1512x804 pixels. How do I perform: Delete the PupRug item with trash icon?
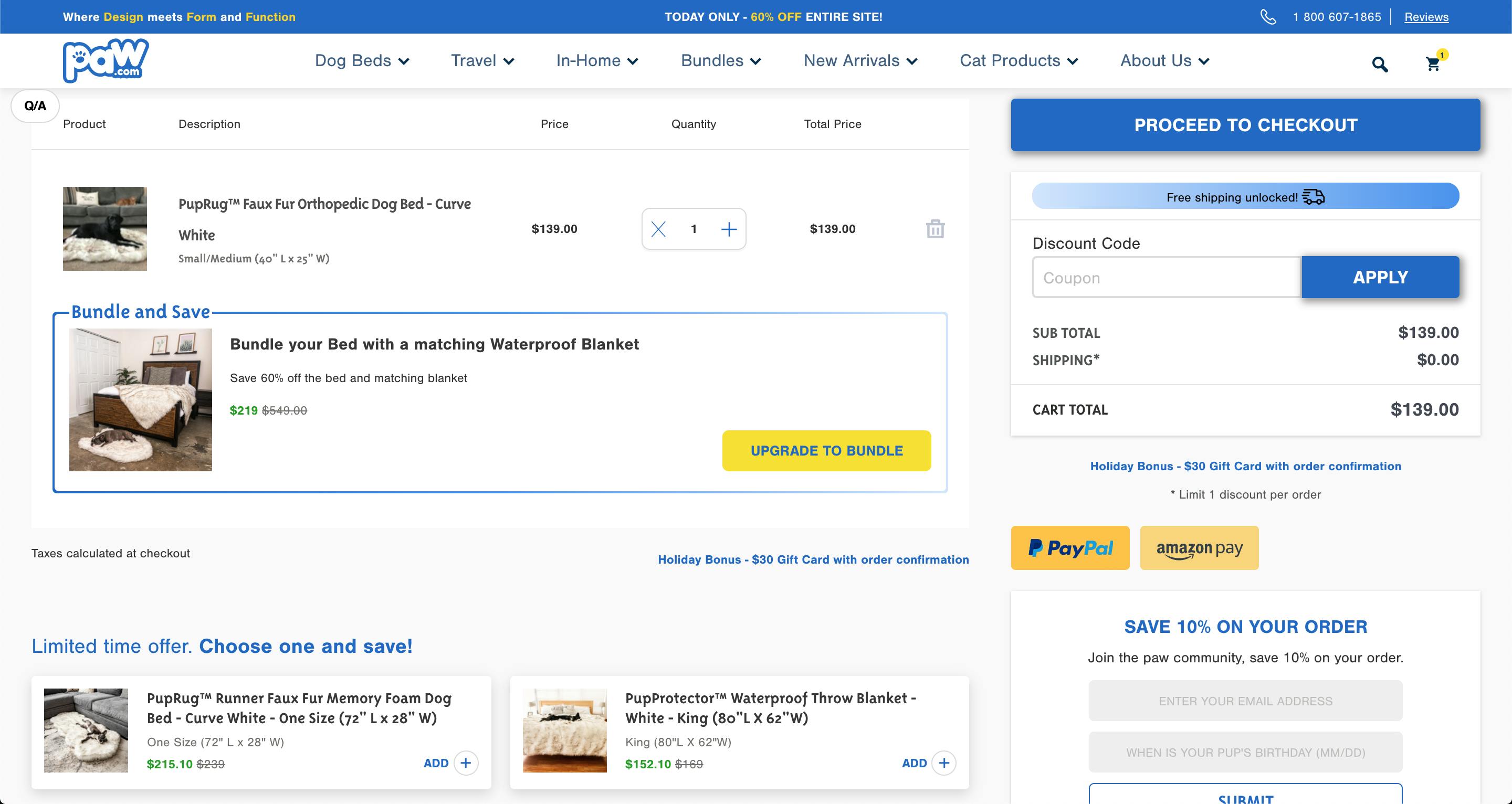[x=935, y=229]
